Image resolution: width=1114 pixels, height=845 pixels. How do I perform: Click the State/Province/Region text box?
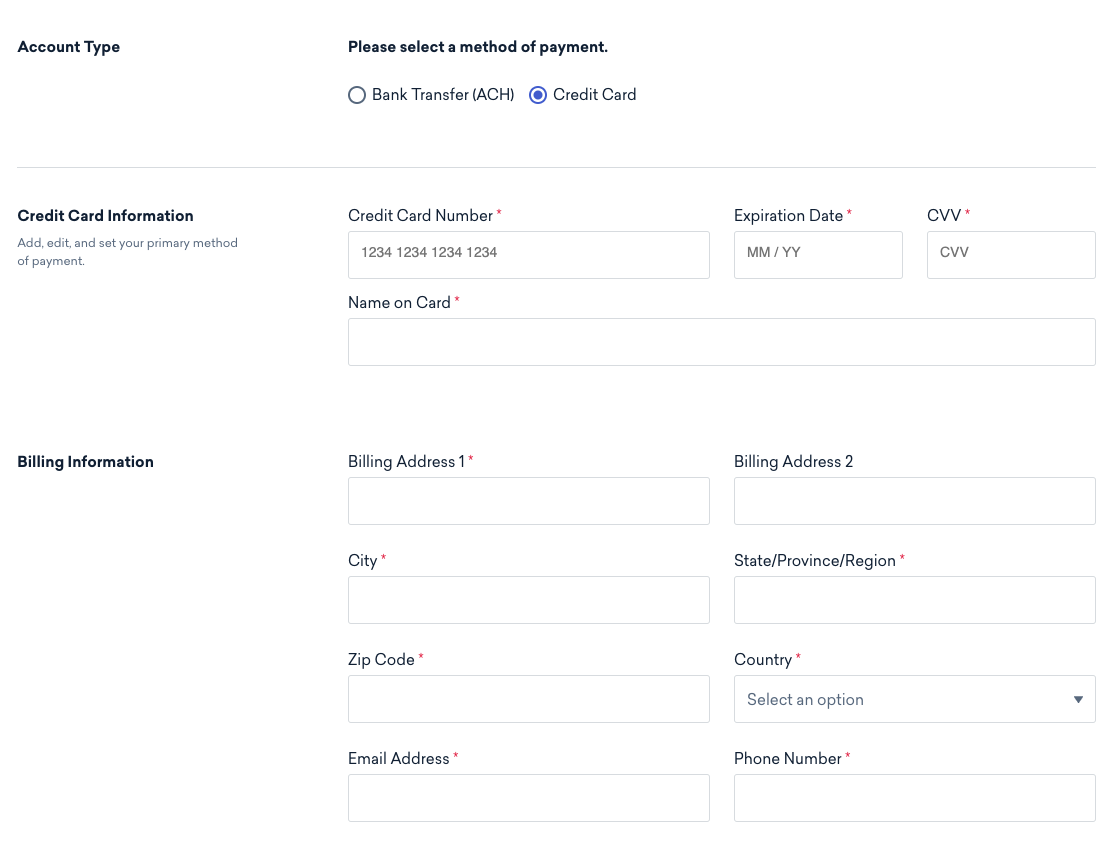914,599
